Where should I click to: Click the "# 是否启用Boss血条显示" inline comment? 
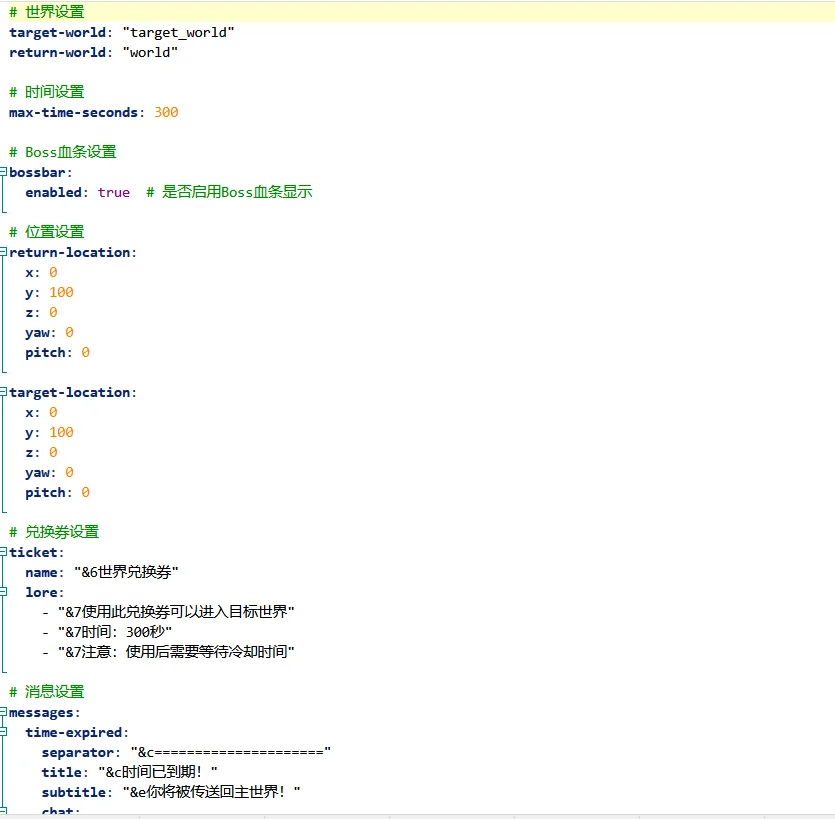point(230,192)
